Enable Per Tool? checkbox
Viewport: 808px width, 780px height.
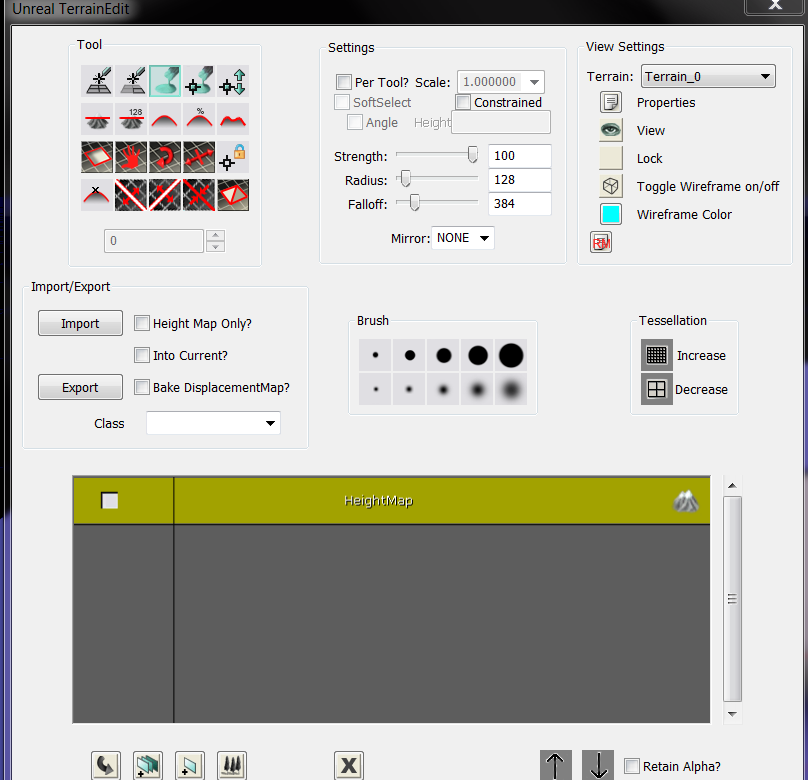point(344,82)
